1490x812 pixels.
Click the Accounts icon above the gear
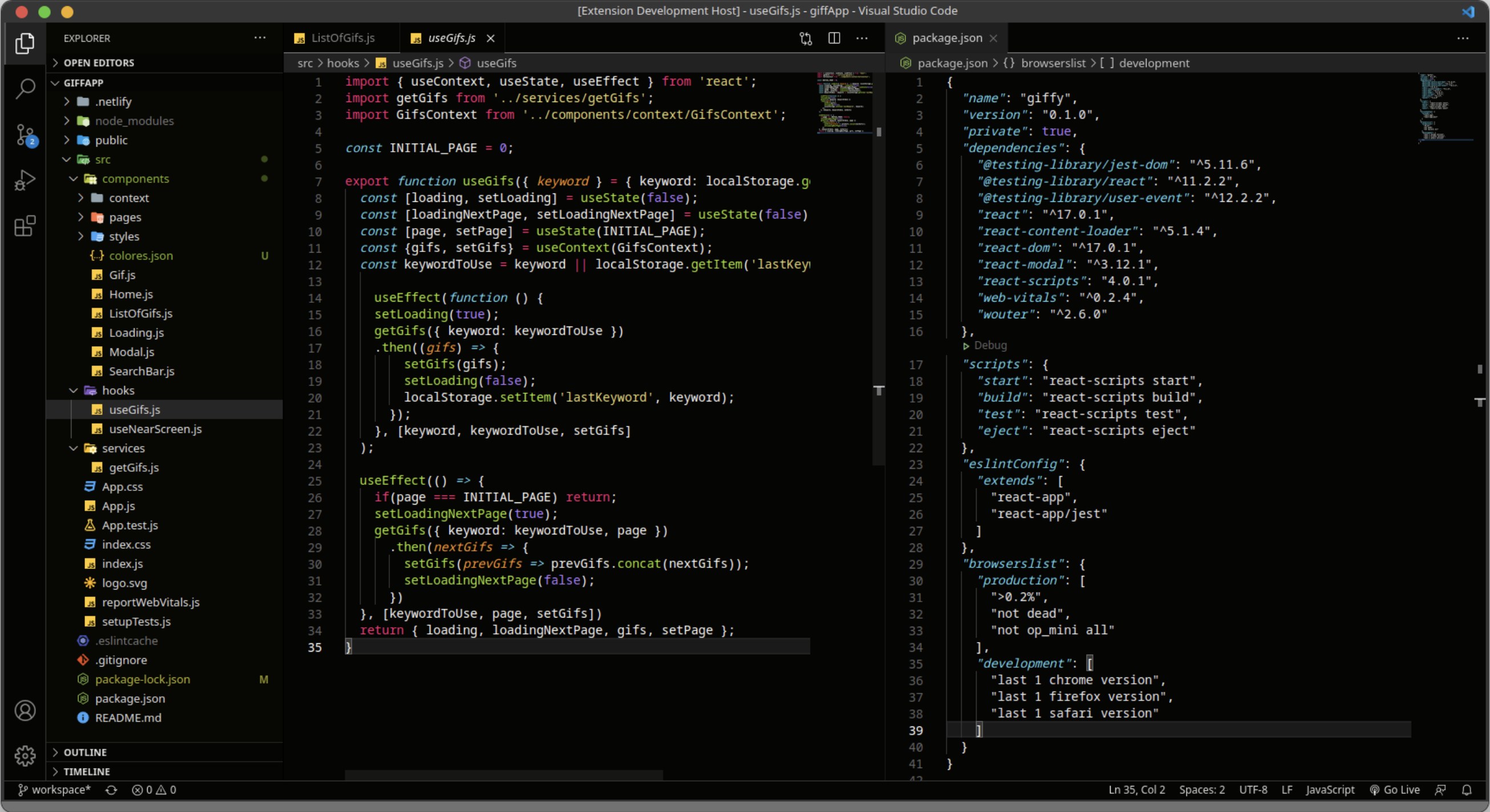[x=26, y=710]
